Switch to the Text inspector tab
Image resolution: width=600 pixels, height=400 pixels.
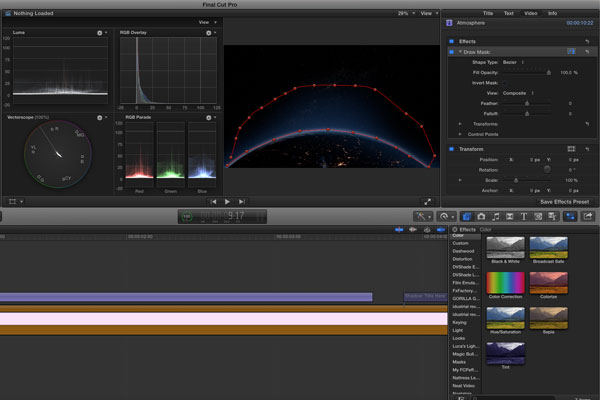tap(508, 14)
